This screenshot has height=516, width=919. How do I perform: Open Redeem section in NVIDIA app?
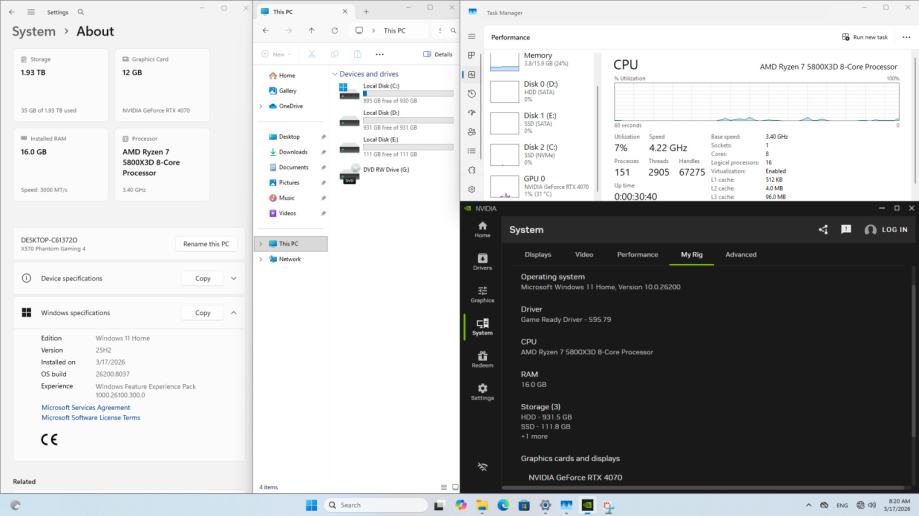[x=482, y=359]
